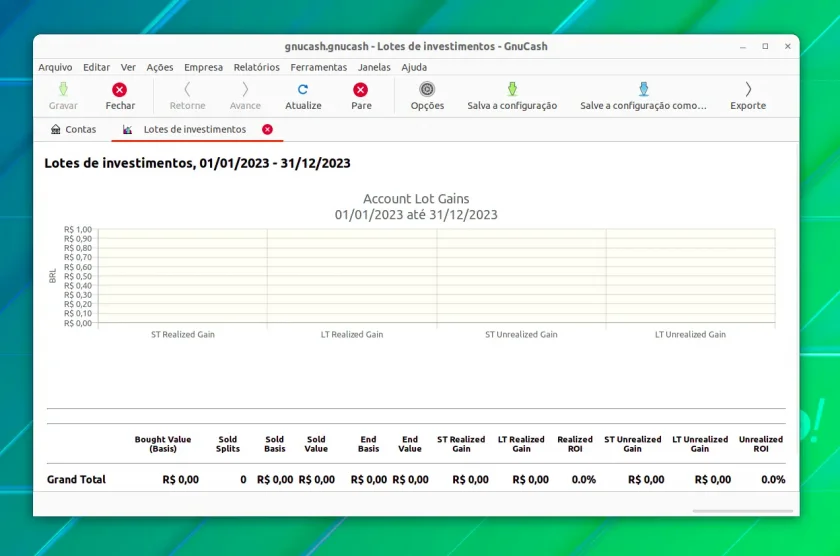Click the LT Realized Gain chart axis label
Screen dimensions: 840x556
(x=352, y=334)
